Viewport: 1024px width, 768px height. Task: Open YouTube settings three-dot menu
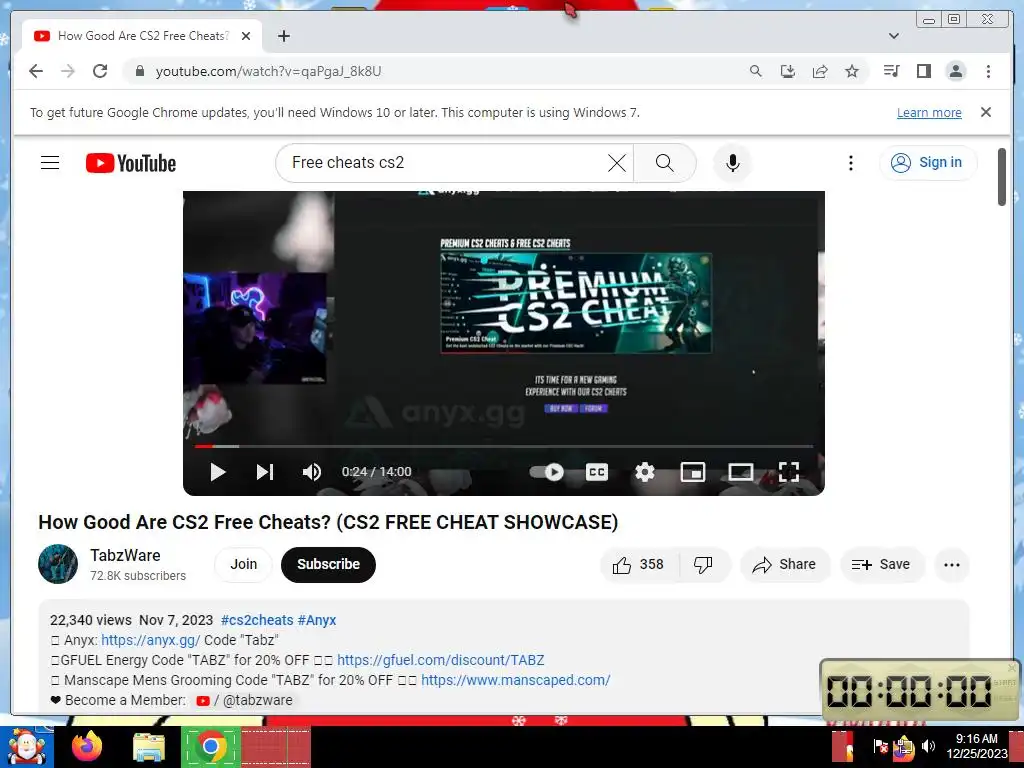point(850,163)
